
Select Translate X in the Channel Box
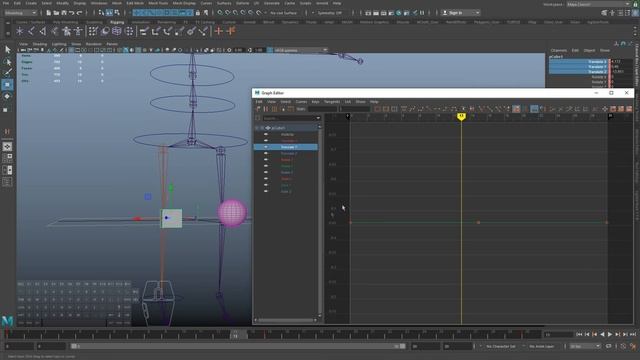579,62
